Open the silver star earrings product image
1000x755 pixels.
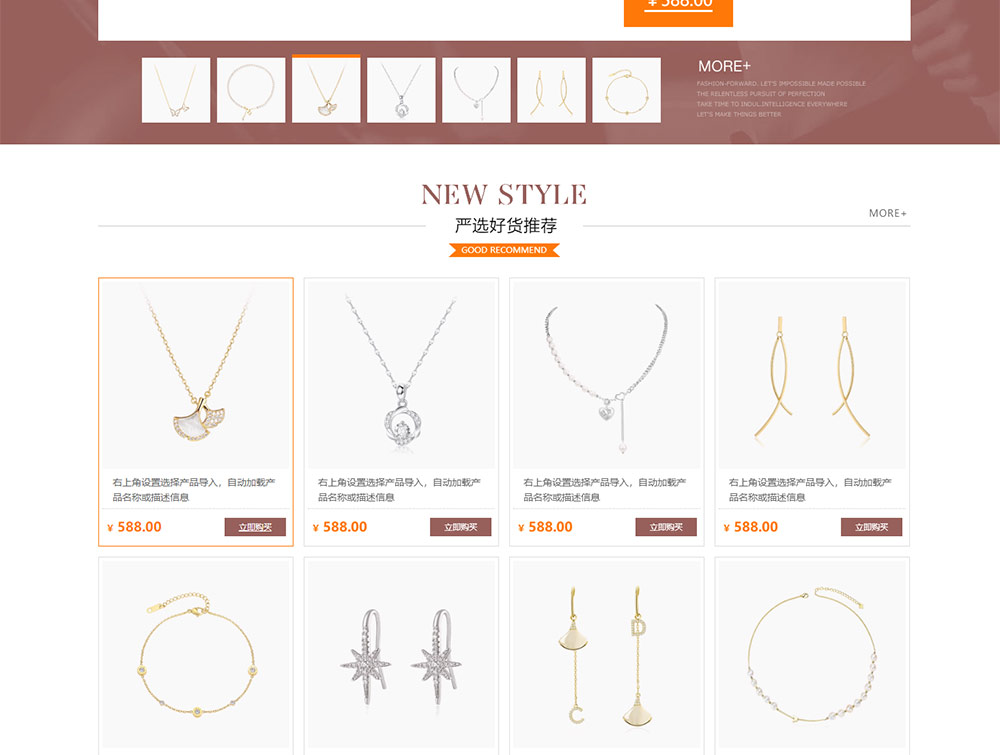point(401,654)
